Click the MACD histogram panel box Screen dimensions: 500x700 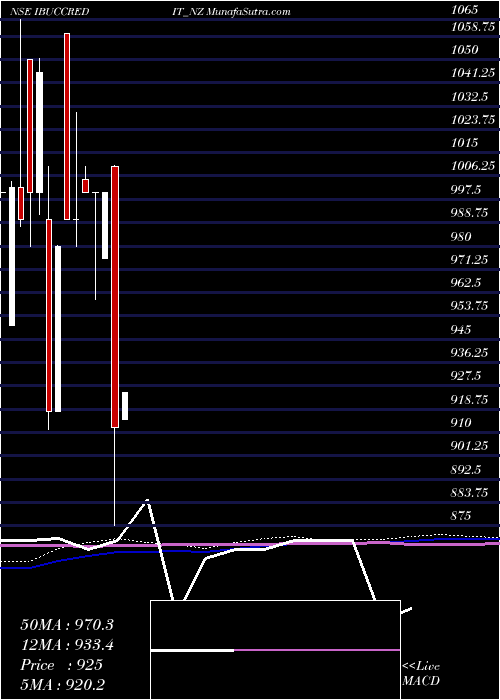275,650
